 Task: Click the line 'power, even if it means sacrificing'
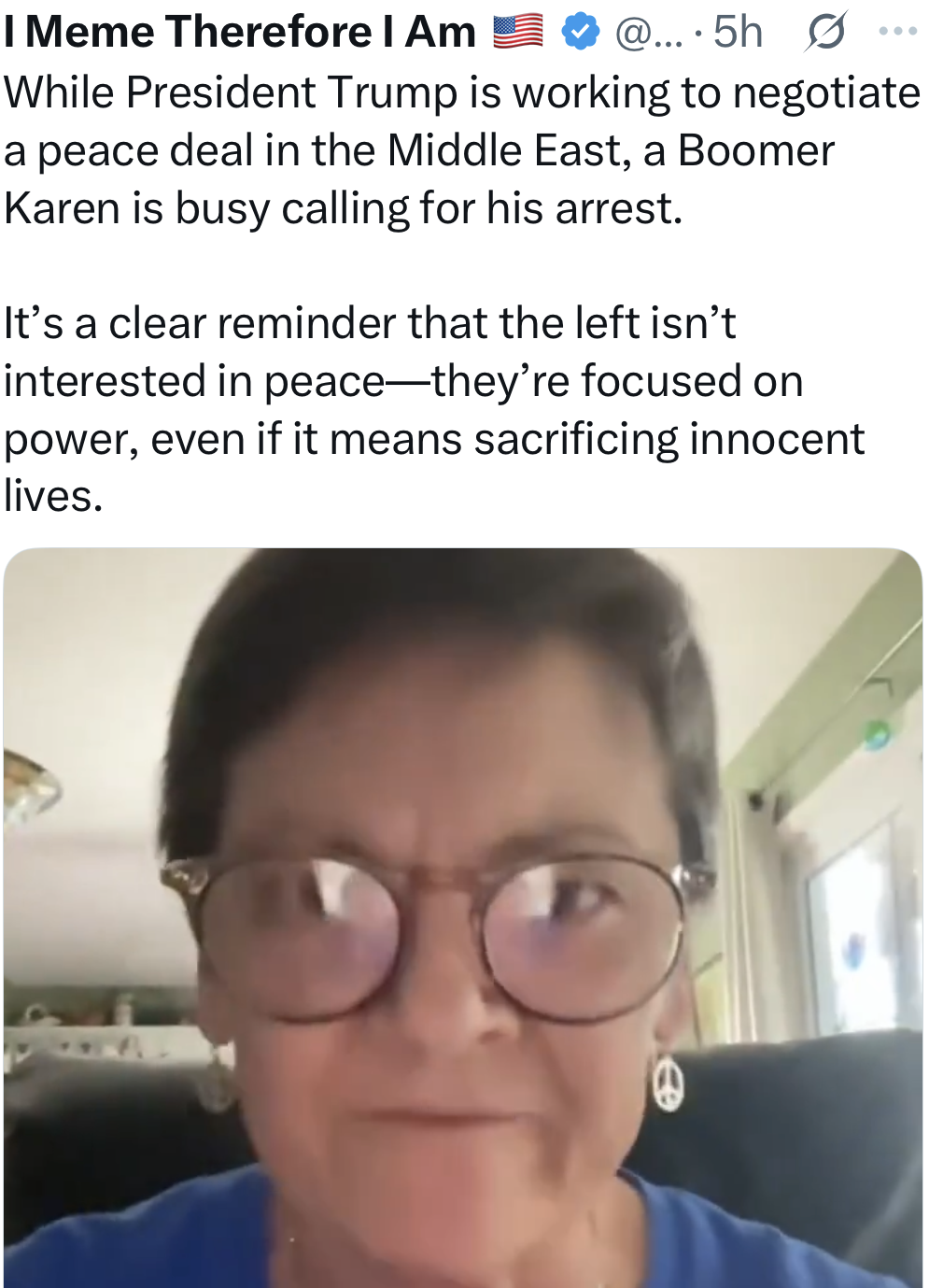[434, 440]
